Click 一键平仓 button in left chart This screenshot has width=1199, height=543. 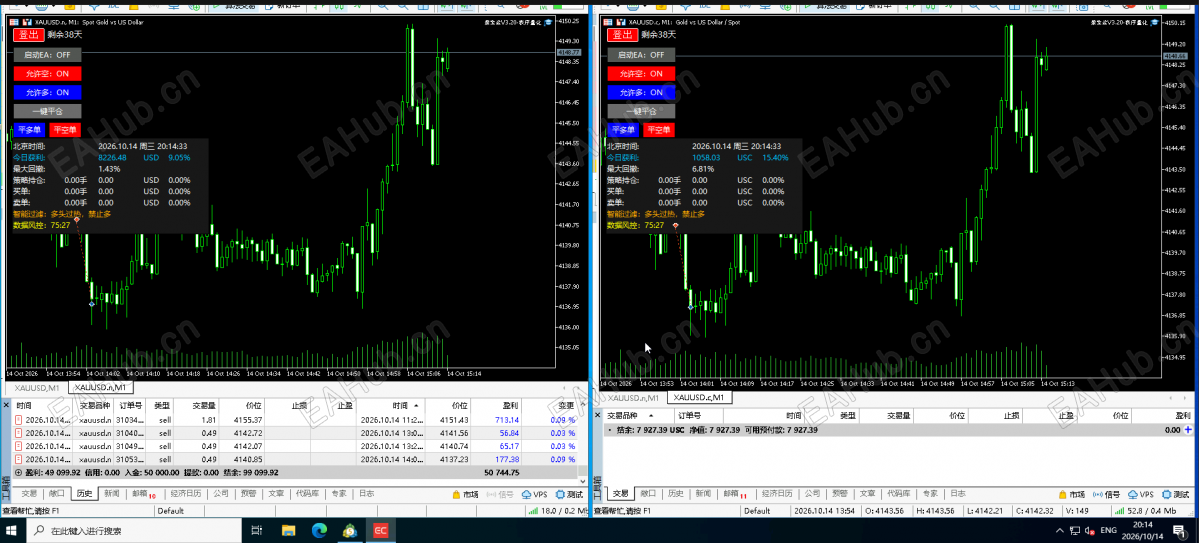click(47, 111)
